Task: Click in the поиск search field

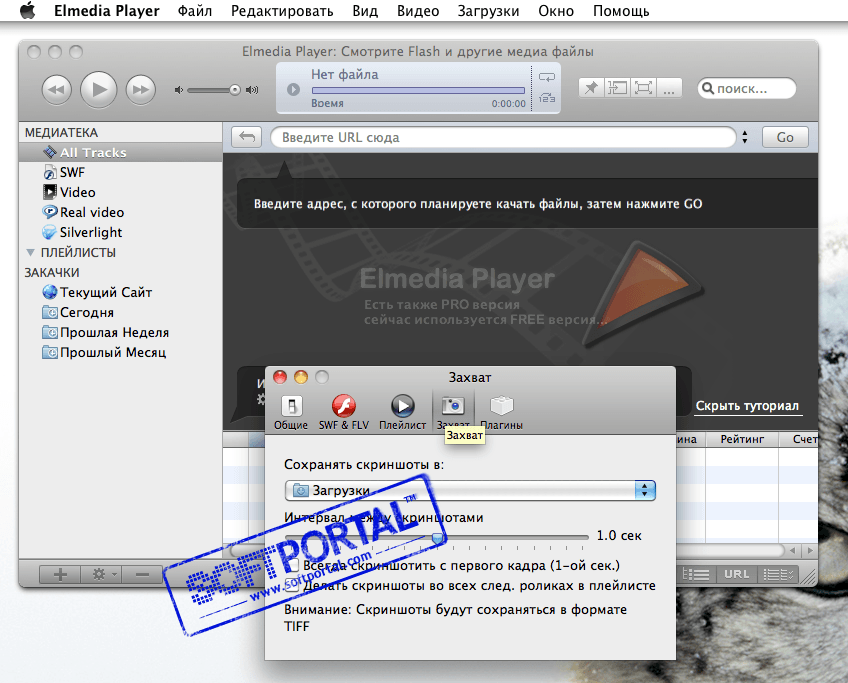Action: (x=746, y=88)
